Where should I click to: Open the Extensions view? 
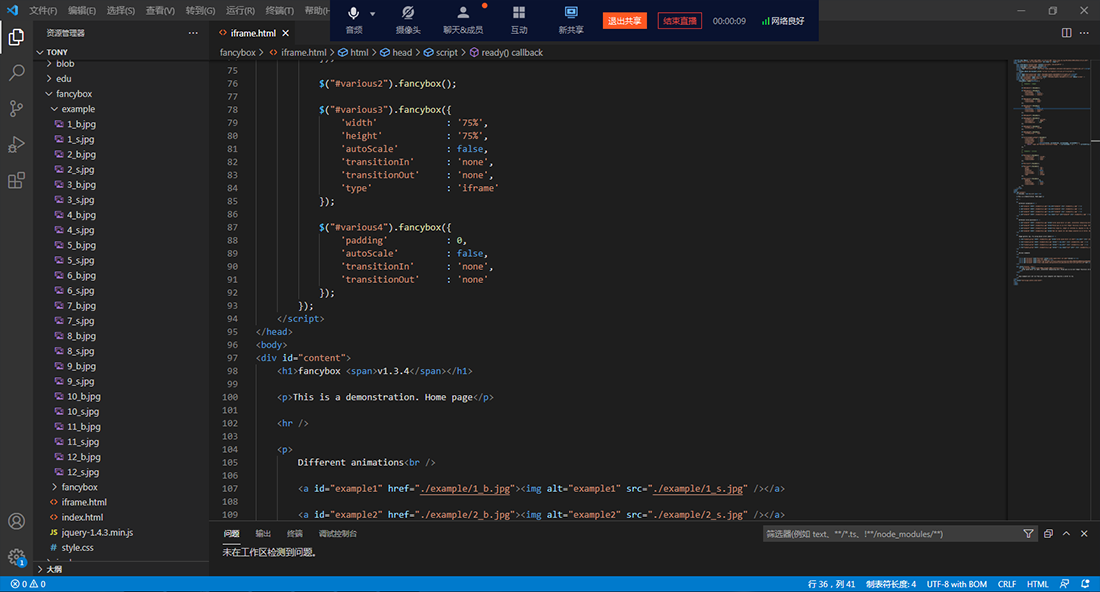coord(16,181)
